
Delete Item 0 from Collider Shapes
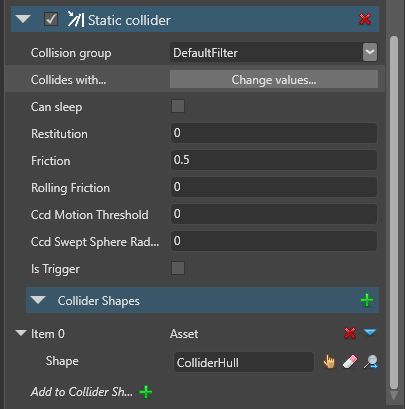(x=350, y=333)
